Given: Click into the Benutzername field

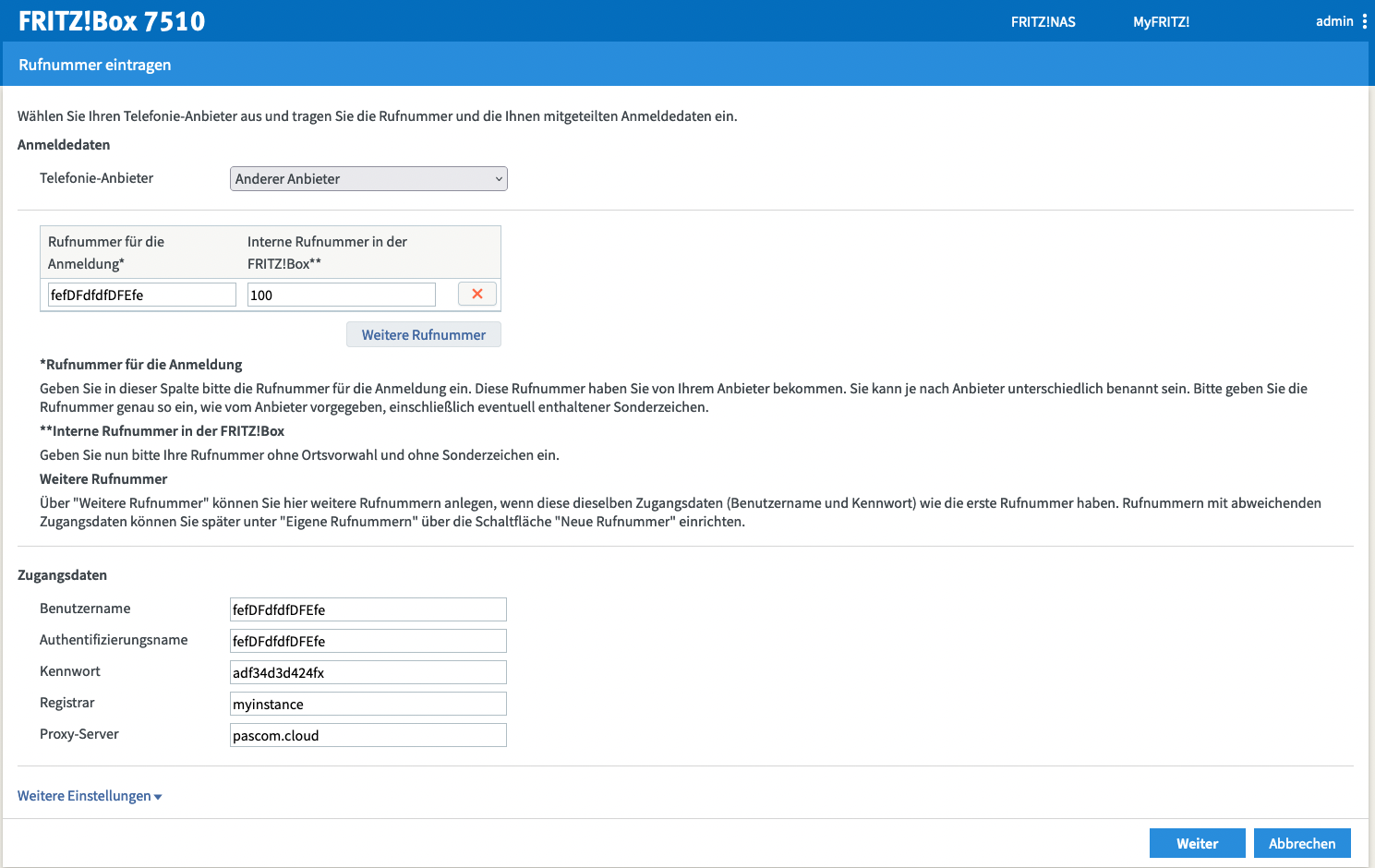Looking at the screenshot, I should (368, 609).
